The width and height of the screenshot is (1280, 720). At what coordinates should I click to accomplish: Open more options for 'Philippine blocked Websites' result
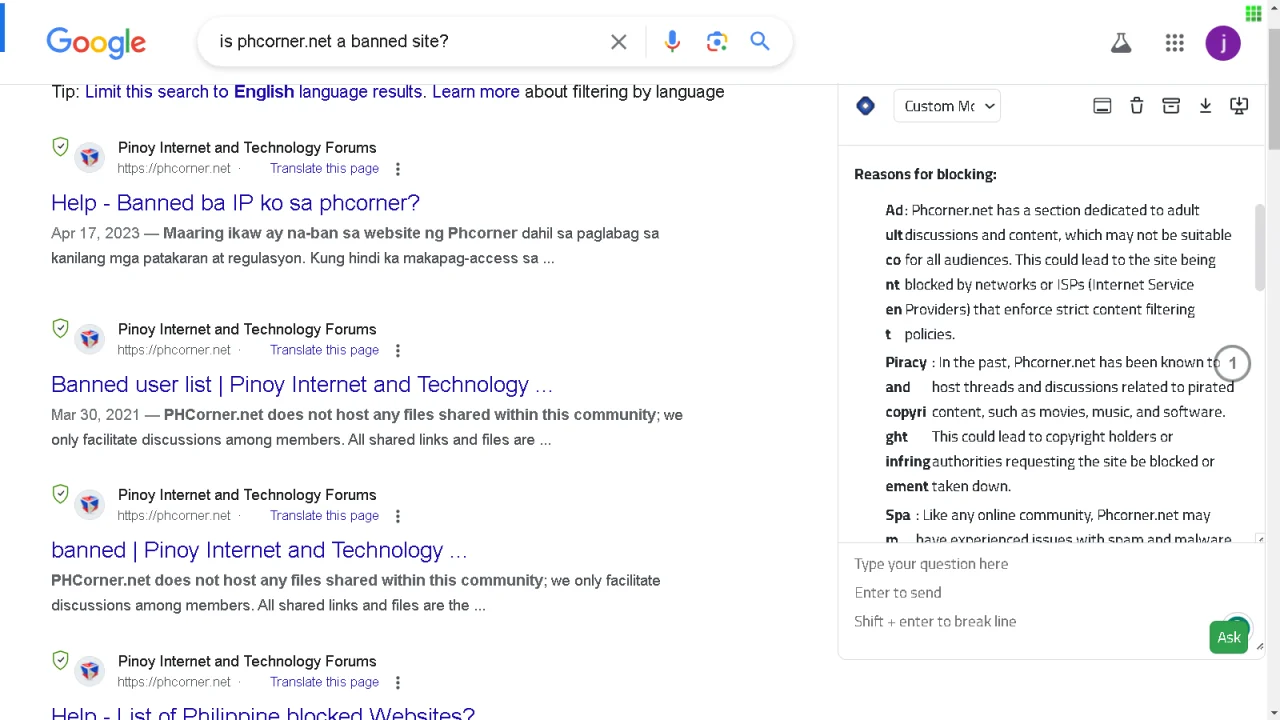pyautogui.click(x=398, y=682)
